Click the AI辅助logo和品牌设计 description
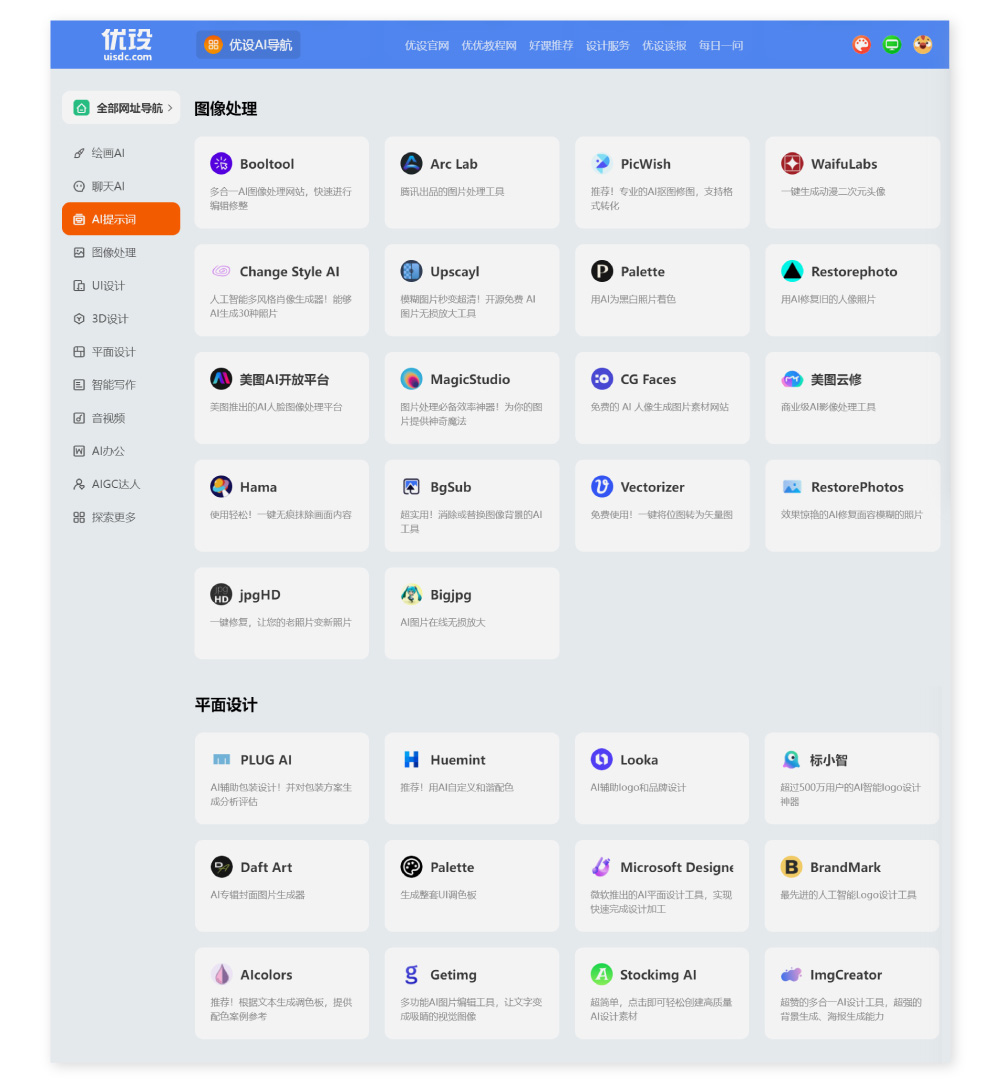Screen dimensions: 1000x1081 pos(637,787)
